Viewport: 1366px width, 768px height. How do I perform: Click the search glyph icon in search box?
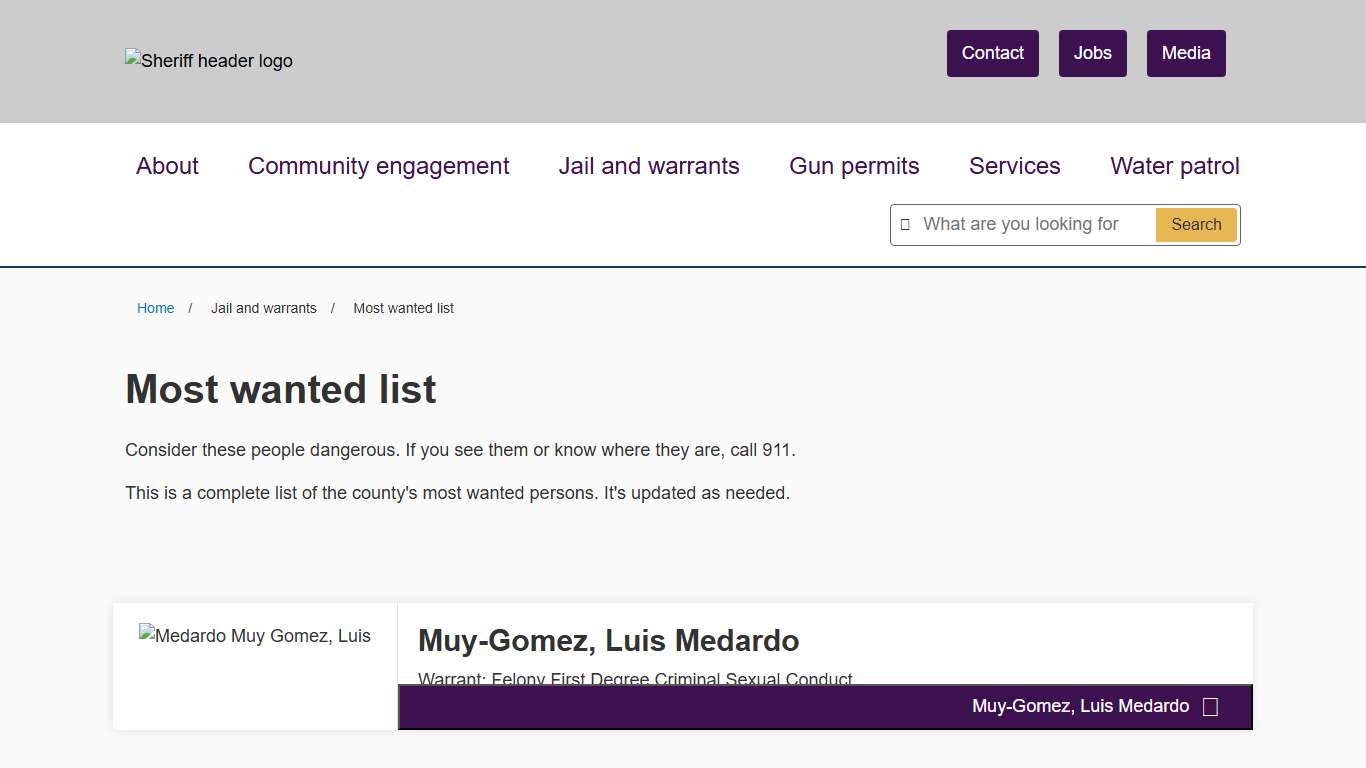point(905,225)
